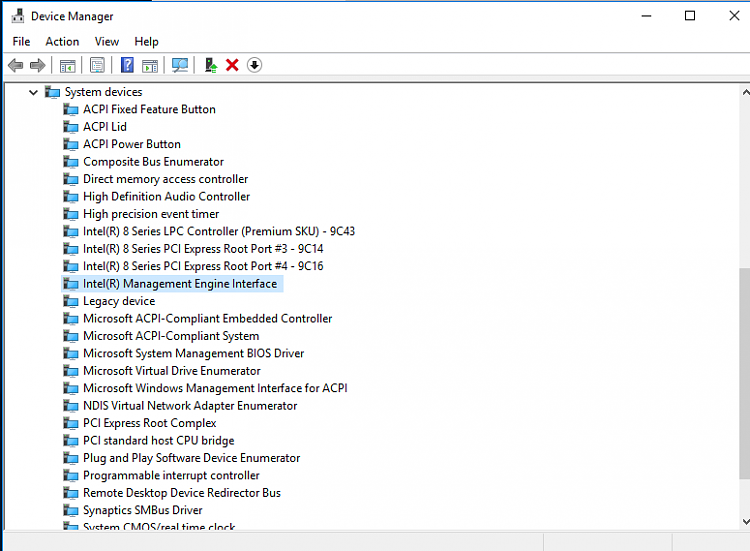Screen dimensions: 750x551
Task: Open the Help menu
Action: tap(146, 42)
